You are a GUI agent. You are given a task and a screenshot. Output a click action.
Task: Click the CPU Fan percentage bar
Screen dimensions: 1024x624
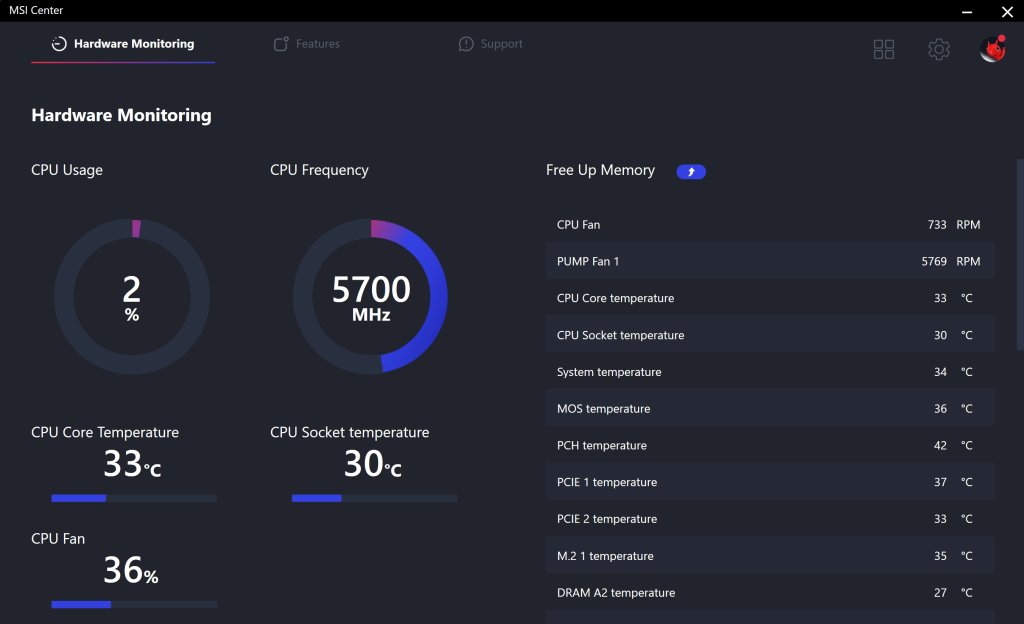point(134,604)
